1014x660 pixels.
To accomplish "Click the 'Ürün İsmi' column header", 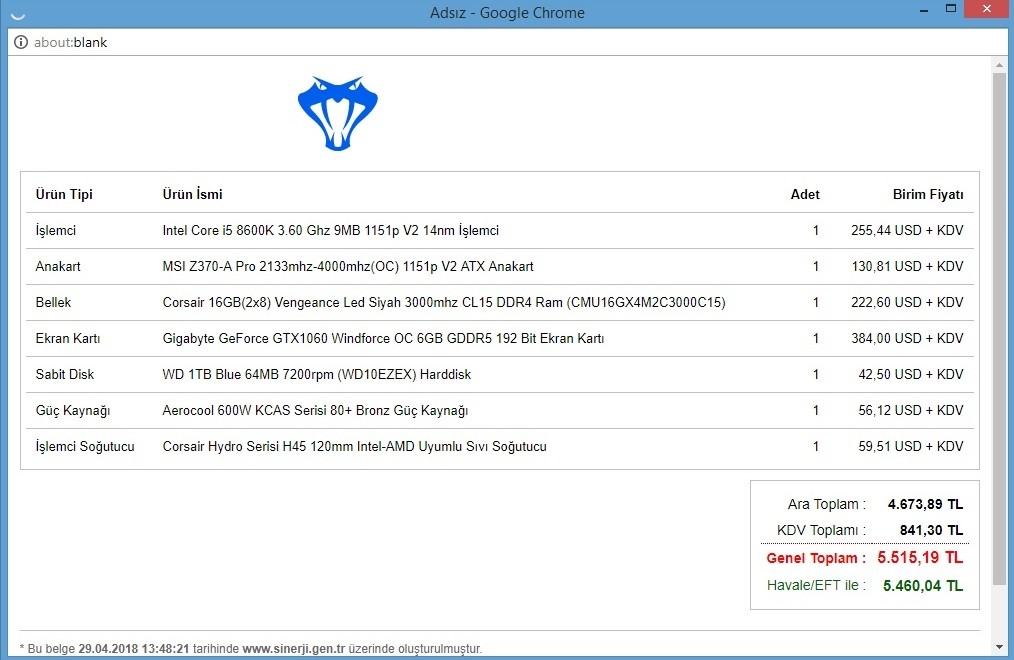I will click(x=192, y=195).
